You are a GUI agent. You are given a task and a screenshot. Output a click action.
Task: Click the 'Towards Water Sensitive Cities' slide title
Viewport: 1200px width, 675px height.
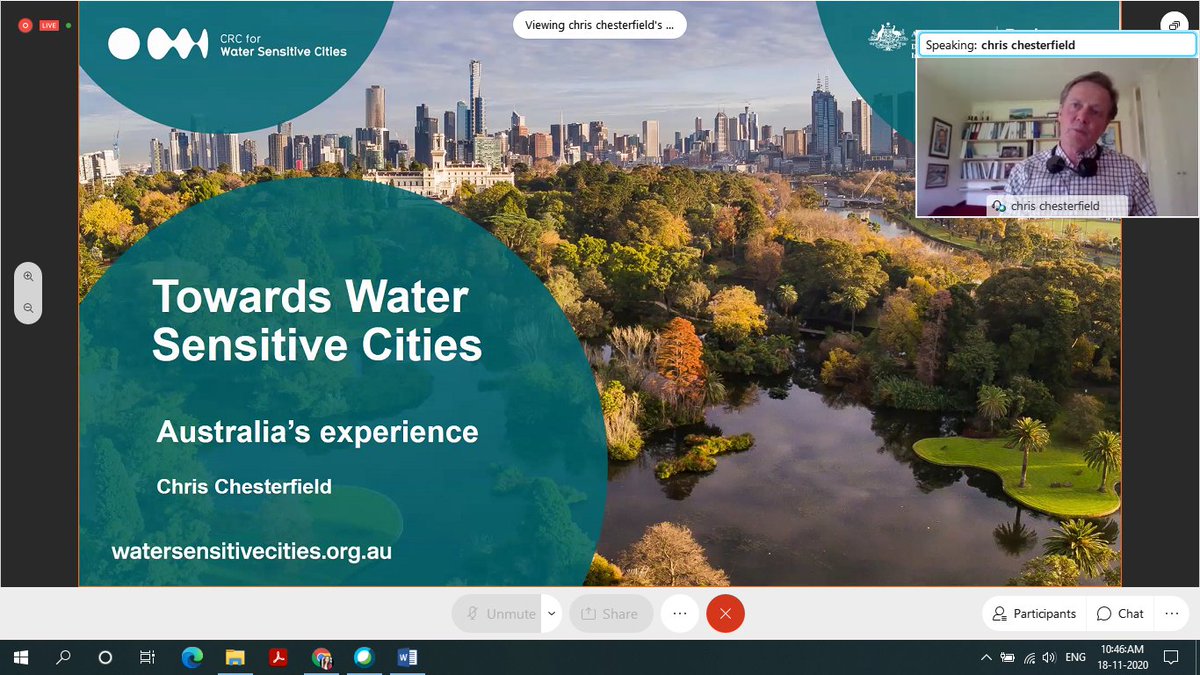(x=316, y=321)
